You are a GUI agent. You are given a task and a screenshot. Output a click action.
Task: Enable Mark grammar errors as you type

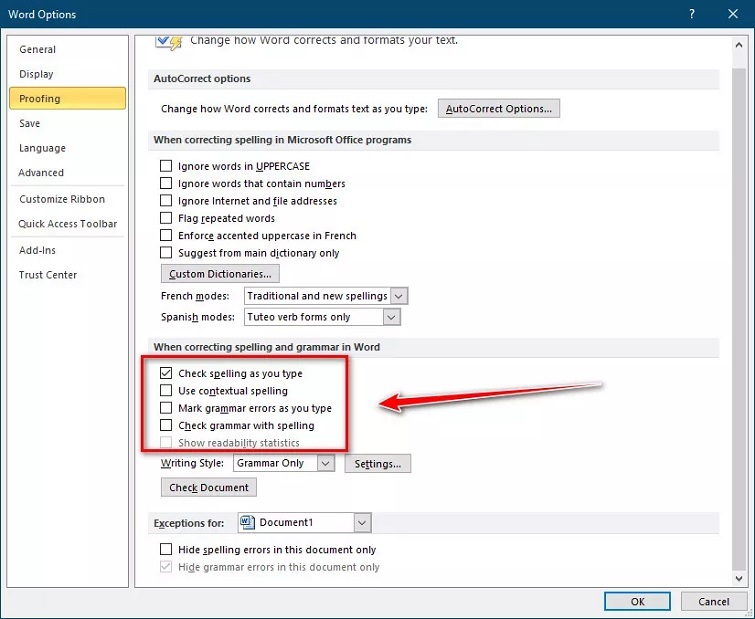coord(167,408)
